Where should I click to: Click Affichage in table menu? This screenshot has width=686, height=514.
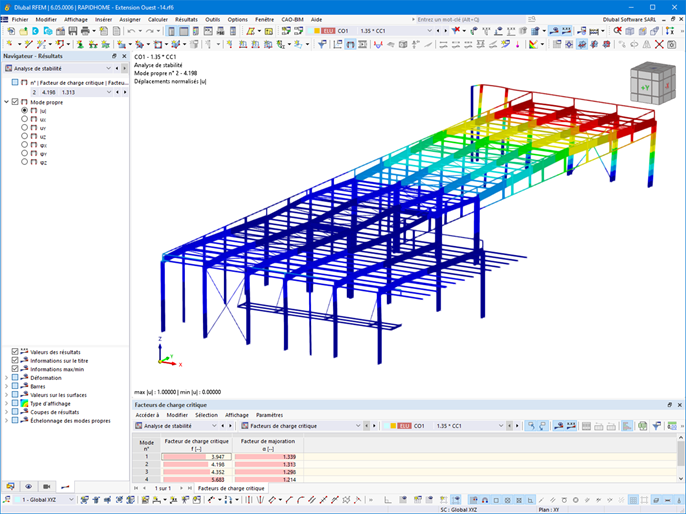(x=237, y=415)
